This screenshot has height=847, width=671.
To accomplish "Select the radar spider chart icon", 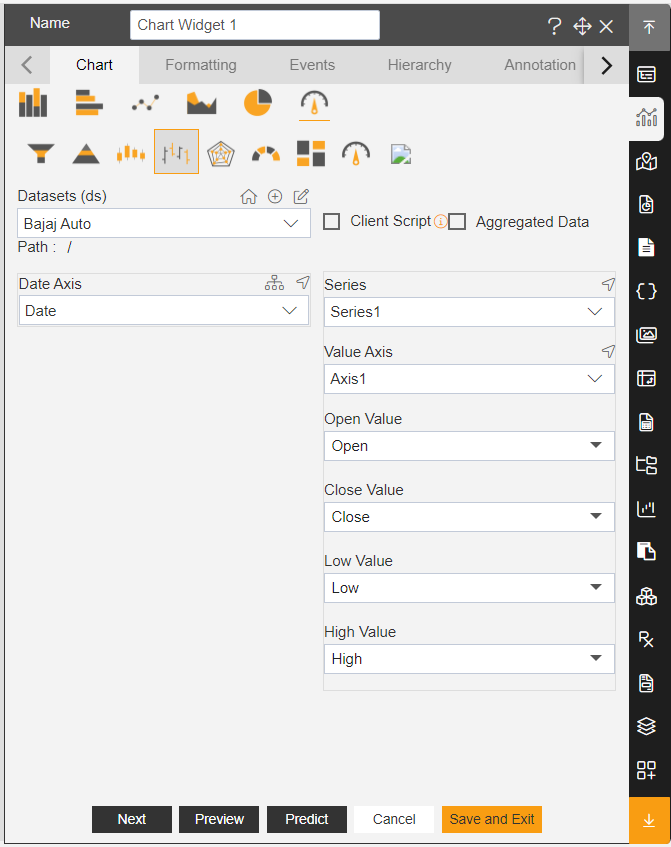I will (x=221, y=153).
